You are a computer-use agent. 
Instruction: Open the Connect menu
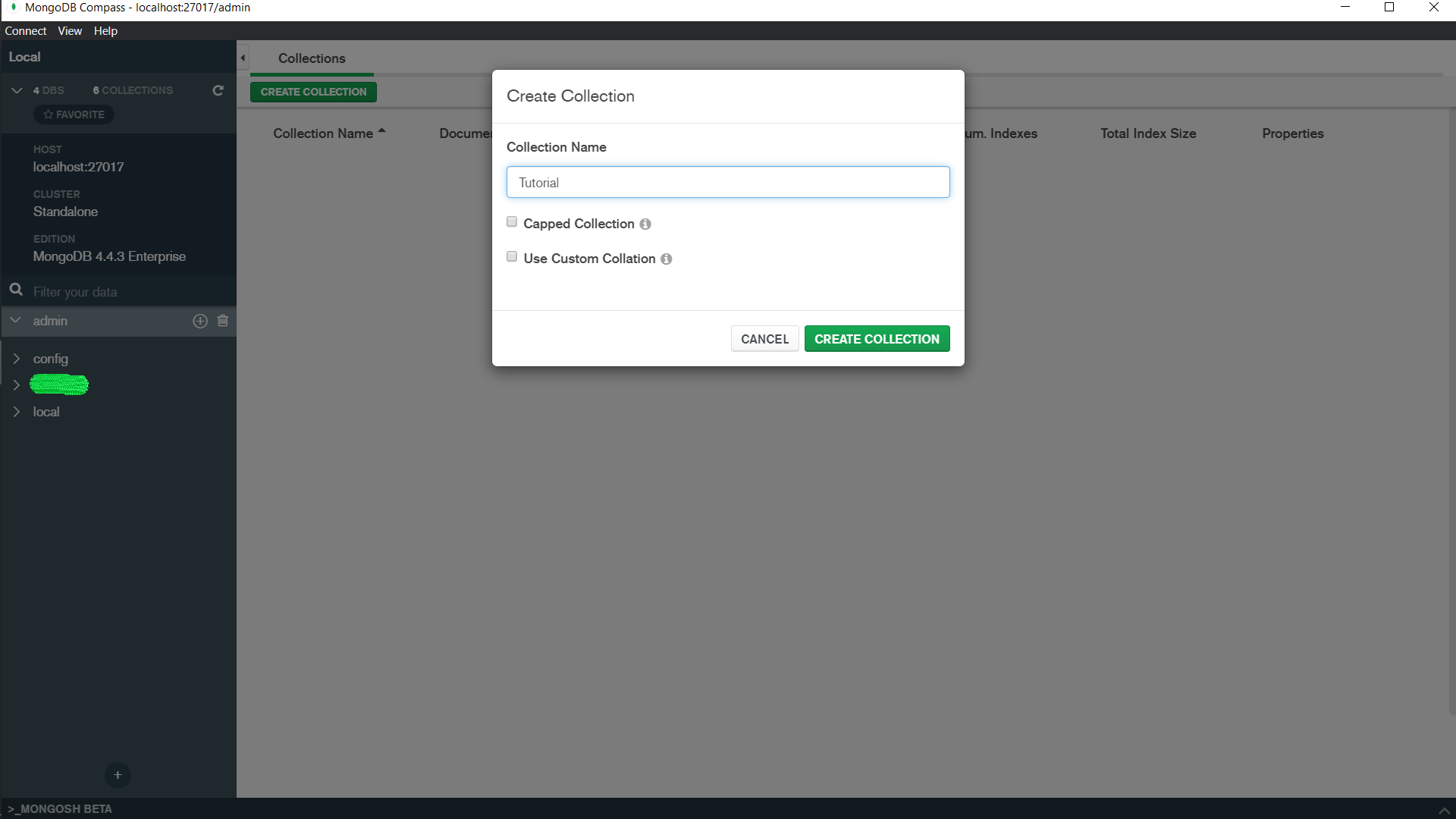point(25,30)
